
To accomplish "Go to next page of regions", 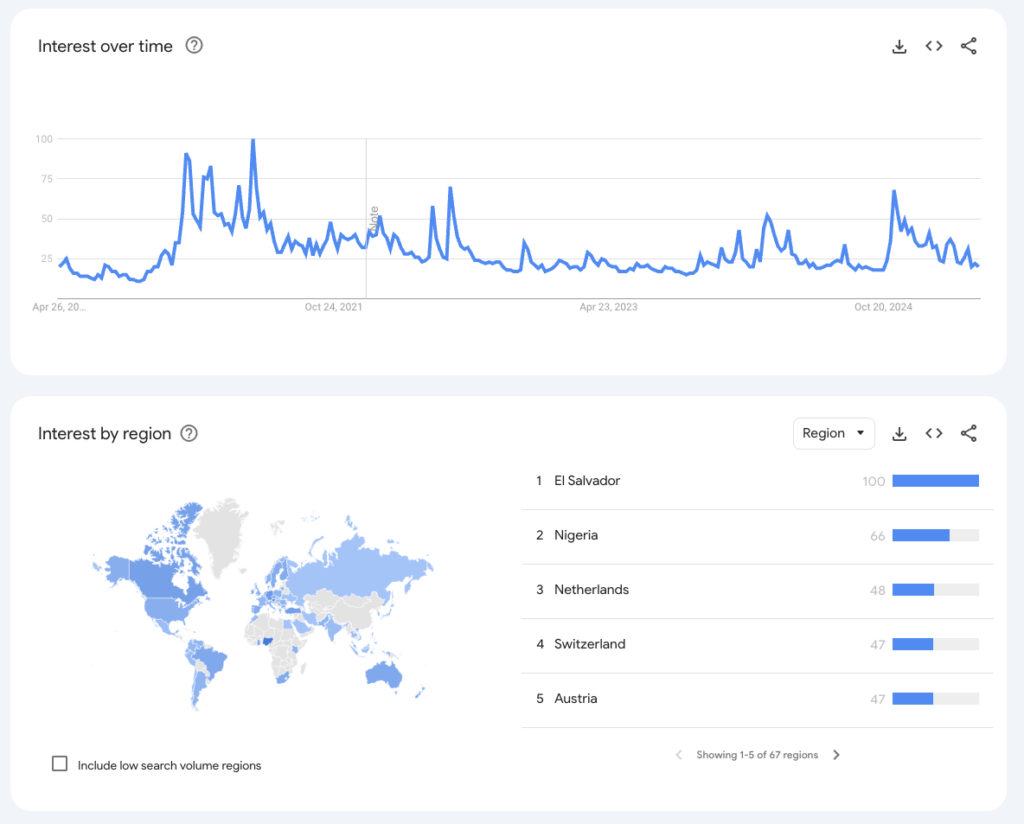I will pyautogui.click(x=837, y=755).
